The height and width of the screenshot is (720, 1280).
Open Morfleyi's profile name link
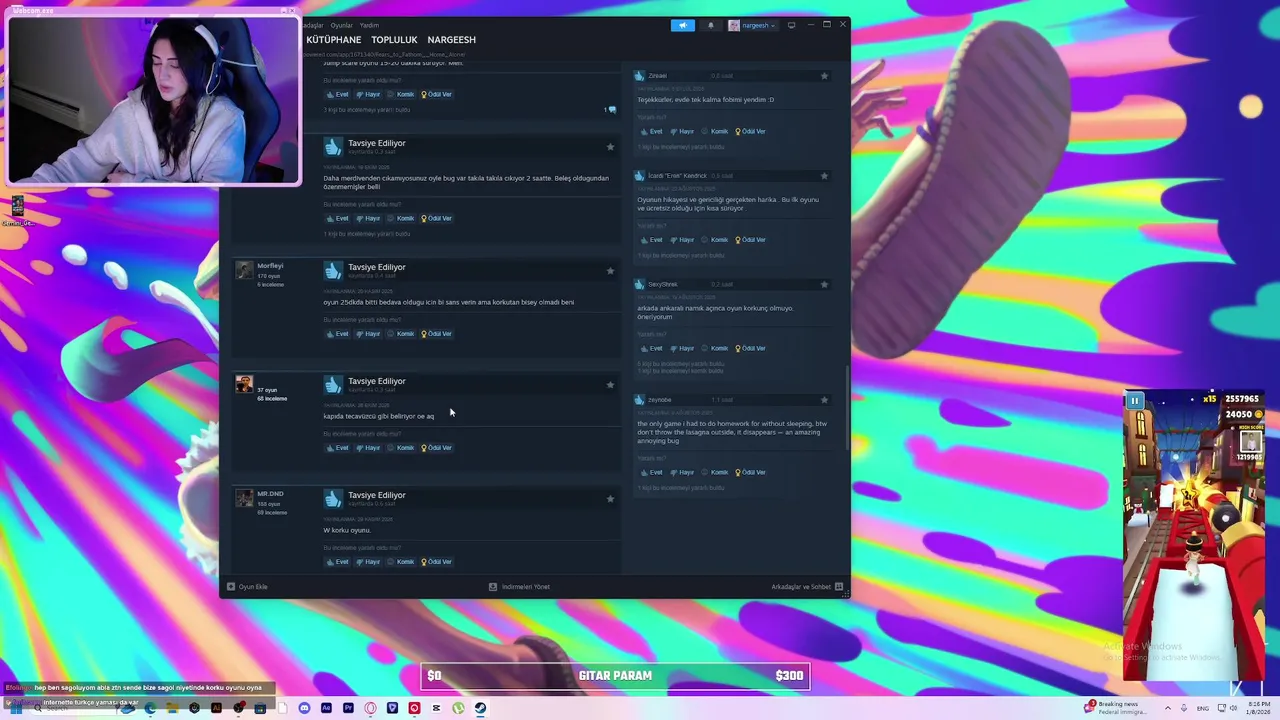[270, 266]
